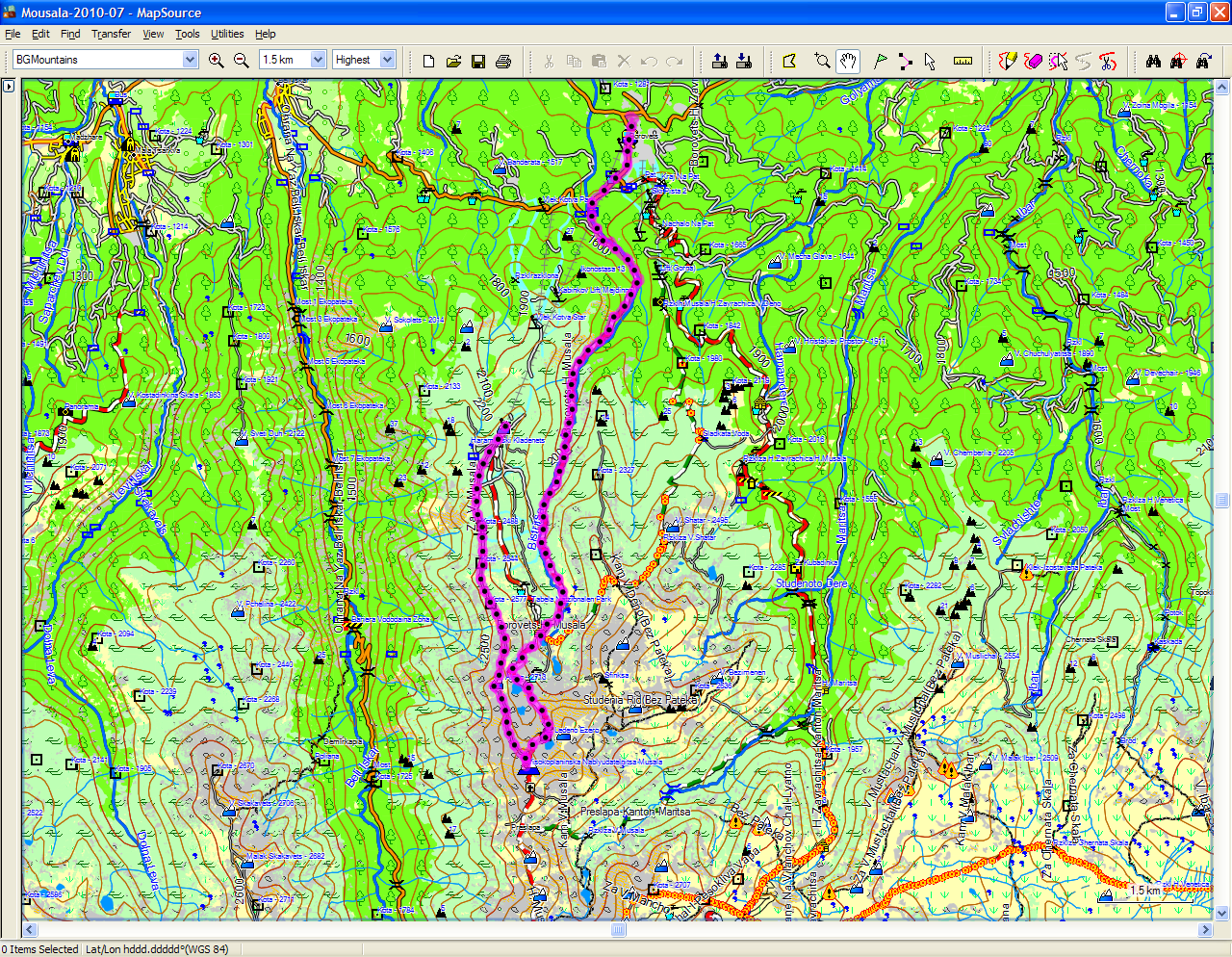Click Find Nearest Places binoculars target icon
This screenshot has width=1232, height=957.
coord(1178,61)
